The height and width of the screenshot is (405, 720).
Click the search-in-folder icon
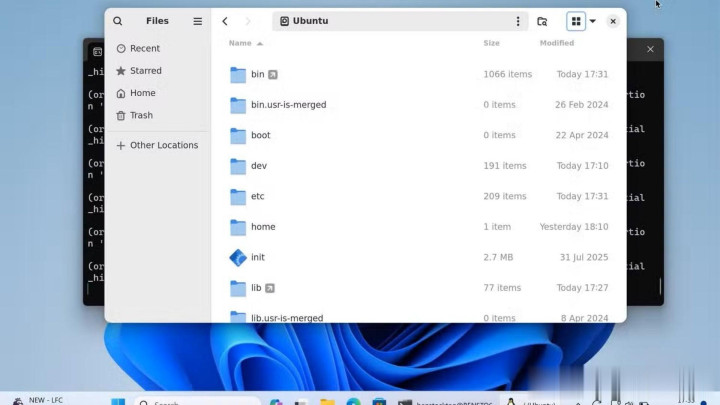pyautogui.click(x=542, y=21)
